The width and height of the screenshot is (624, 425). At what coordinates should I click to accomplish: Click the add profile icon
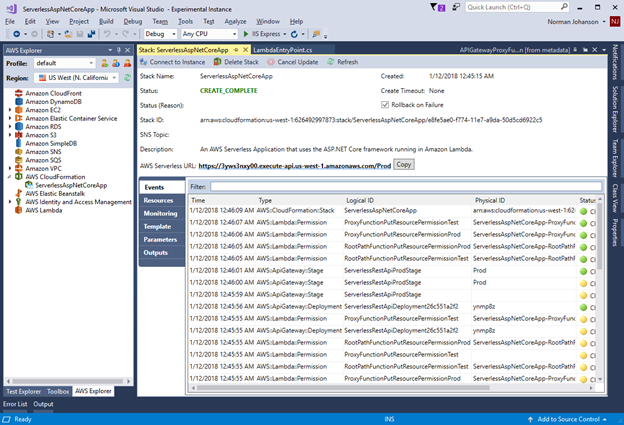click(x=103, y=62)
